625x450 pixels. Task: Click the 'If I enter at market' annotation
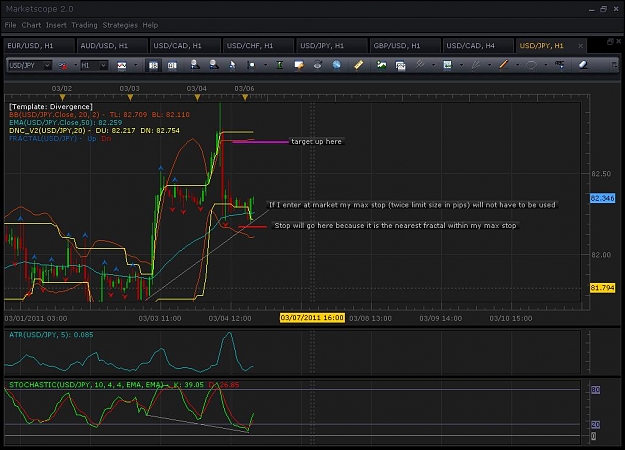click(412, 205)
